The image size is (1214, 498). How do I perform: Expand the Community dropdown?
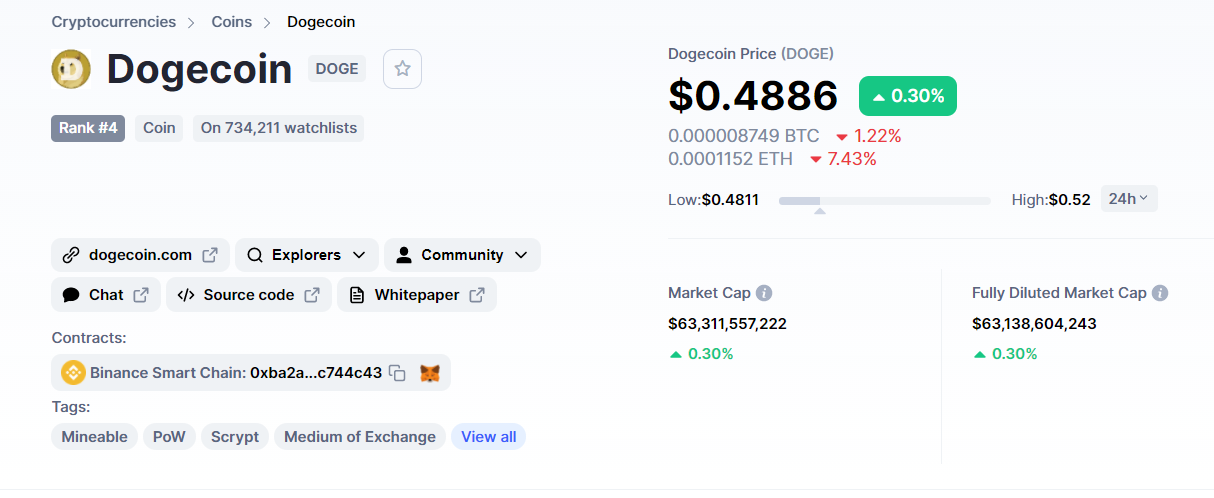coord(461,255)
